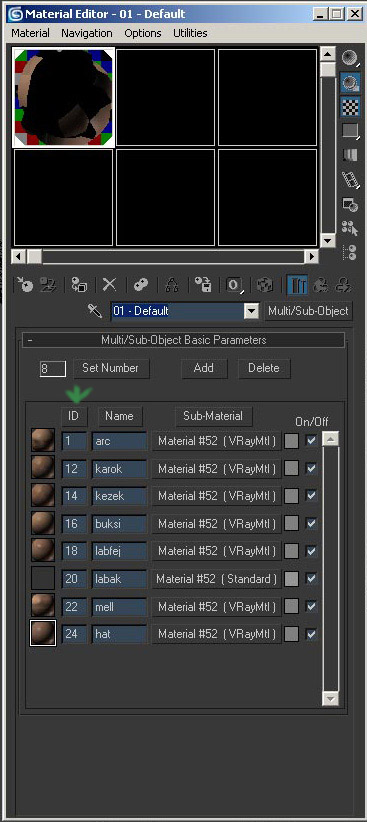
Task: Open the Material menu
Action: coord(30,33)
